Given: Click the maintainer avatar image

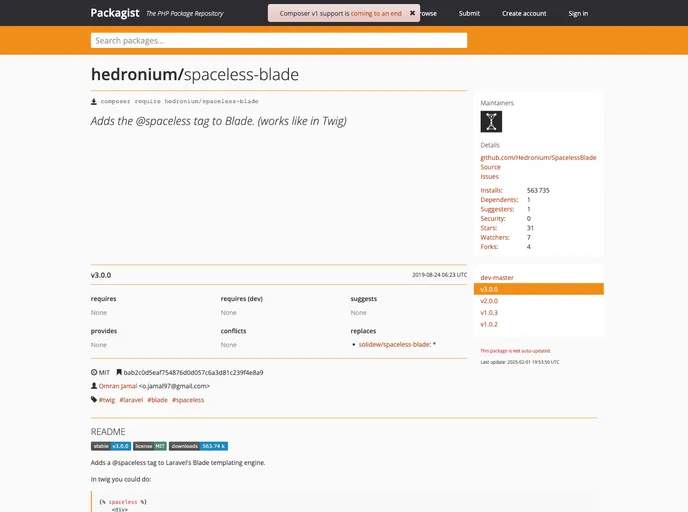Looking at the screenshot, I should 491,122.
